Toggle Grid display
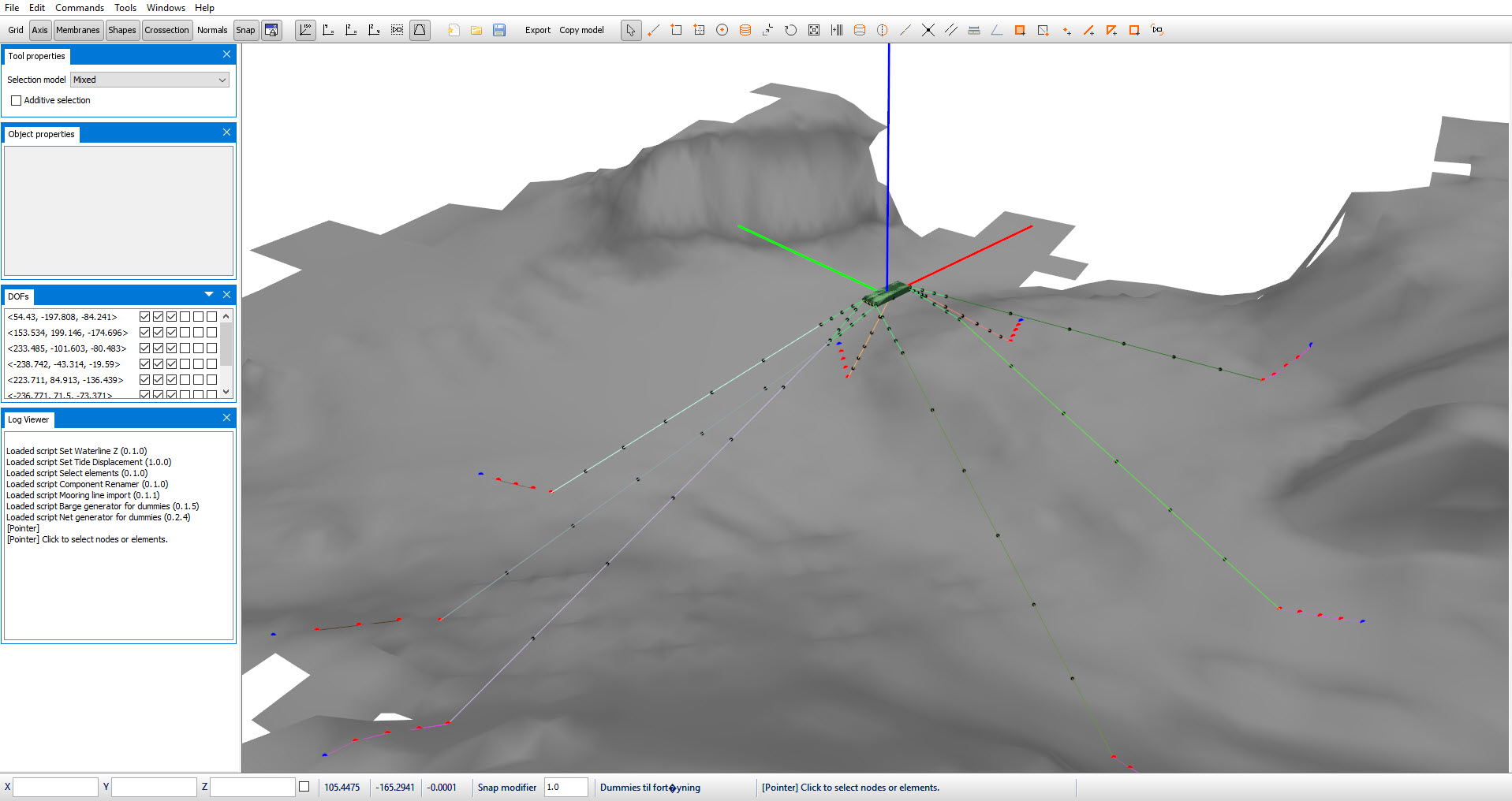Screen dimensions: 1512x801 pos(16,30)
